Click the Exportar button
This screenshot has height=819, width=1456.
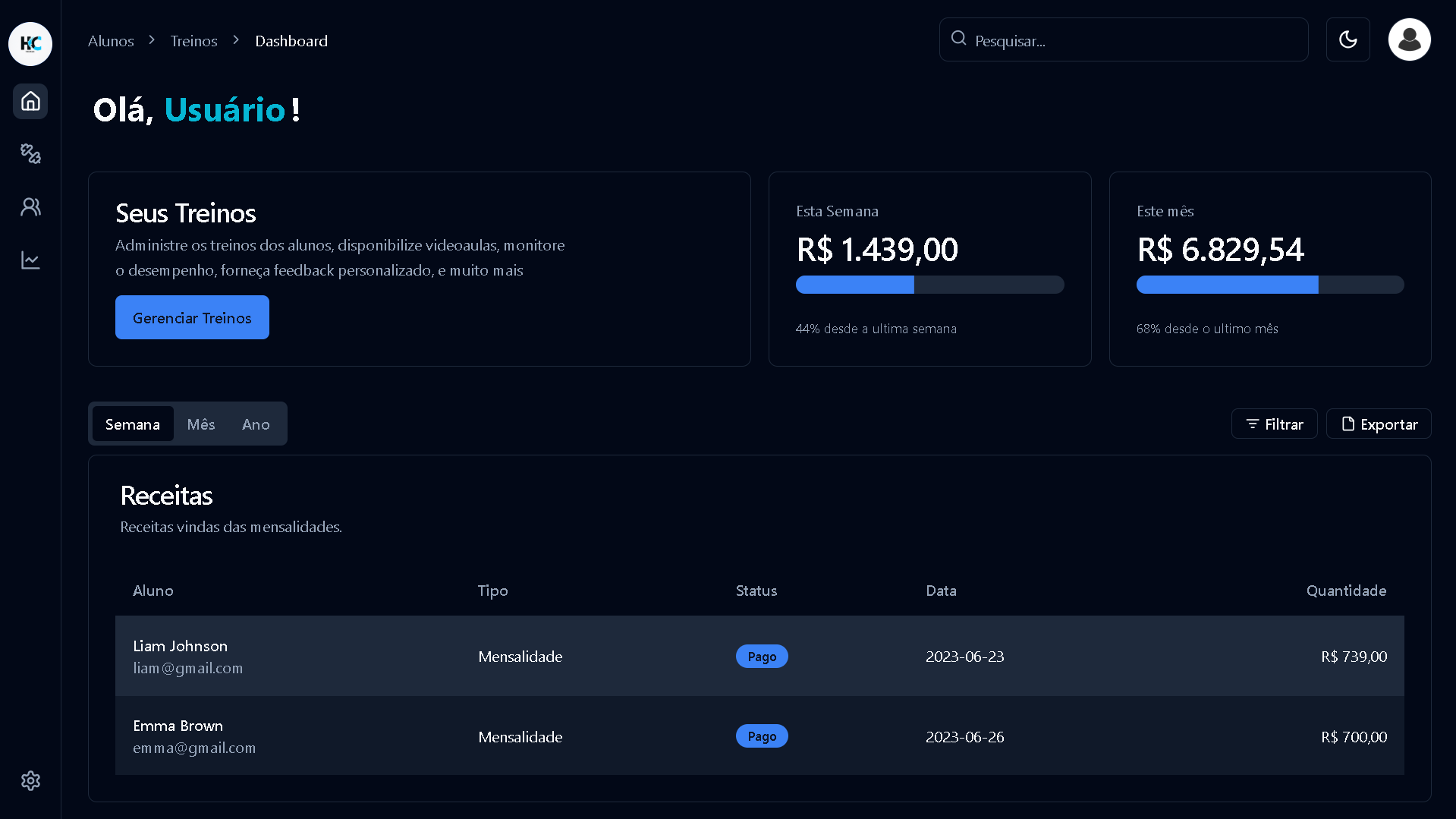(x=1379, y=424)
